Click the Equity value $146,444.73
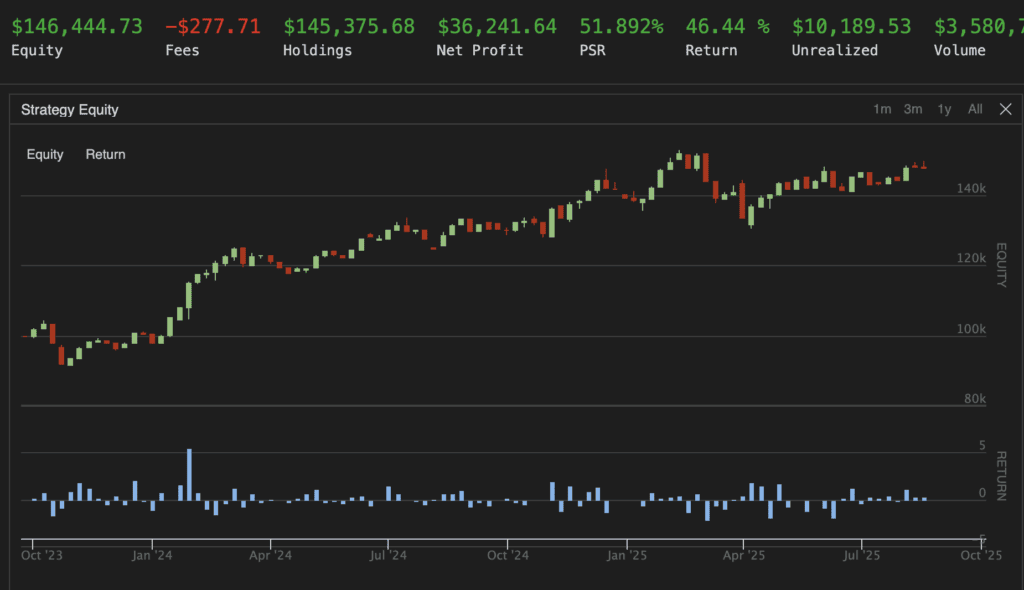Image resolution: width=1024 pixels, height=590 pixels. point(77,26)
